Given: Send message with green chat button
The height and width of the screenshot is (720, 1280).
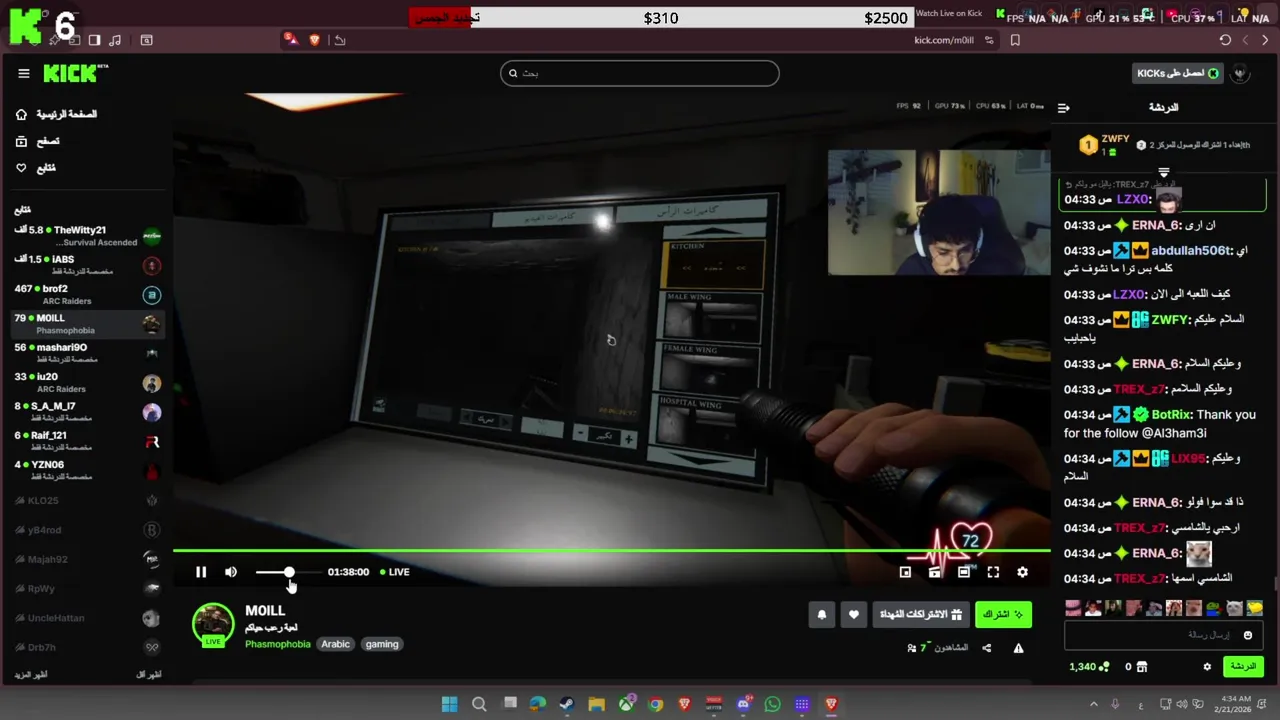Looking at the screenshot, I should (x=1243, y=666).
